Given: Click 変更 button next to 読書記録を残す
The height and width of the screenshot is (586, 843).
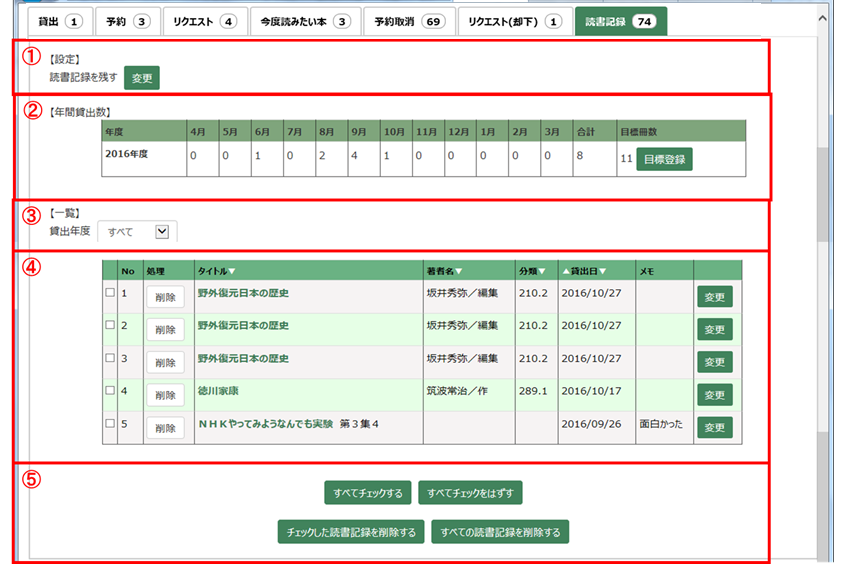Looking at the screenshot, I should (141, 78).
